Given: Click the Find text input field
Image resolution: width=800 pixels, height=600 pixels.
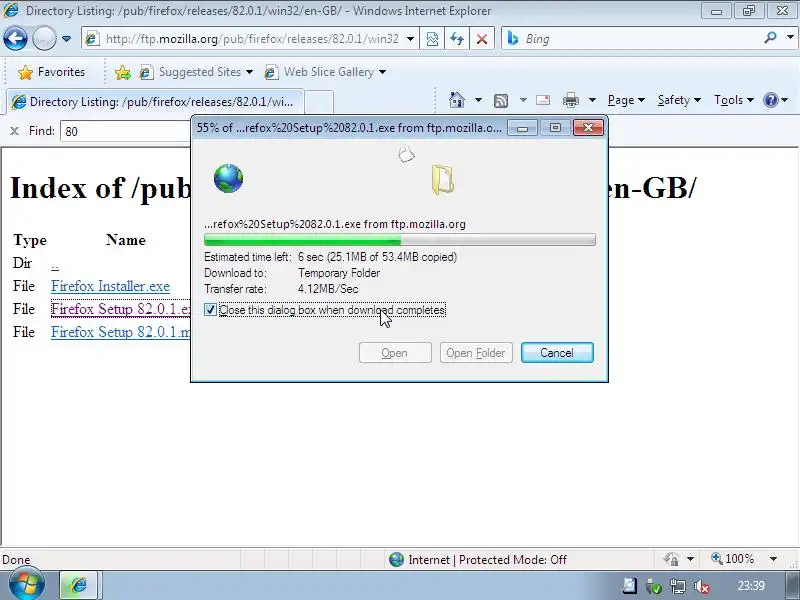Looking at the screenshot, I should click(x=126, y=132).
